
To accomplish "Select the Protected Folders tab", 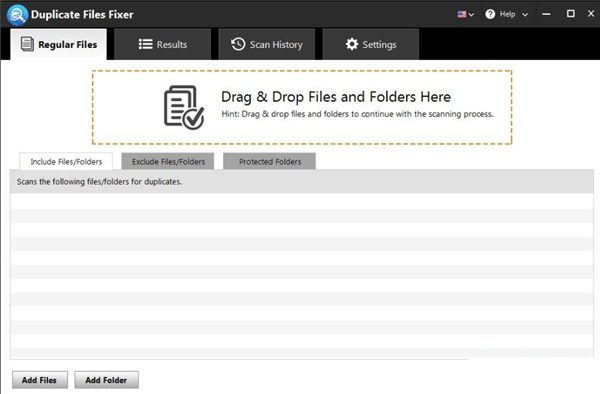I will (269, 161).
